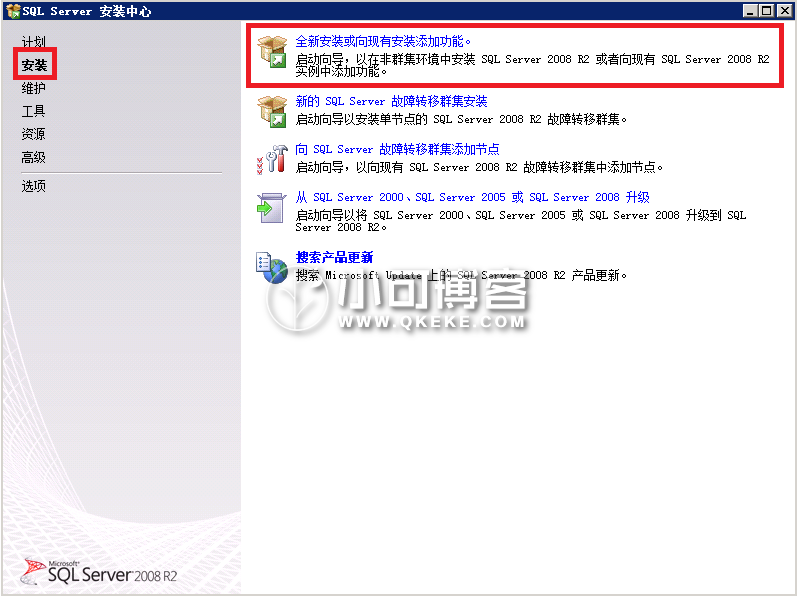Select the 安装 page in the sidebar
797x596 pixels.
pyautogui.click(x=34, y=65)
